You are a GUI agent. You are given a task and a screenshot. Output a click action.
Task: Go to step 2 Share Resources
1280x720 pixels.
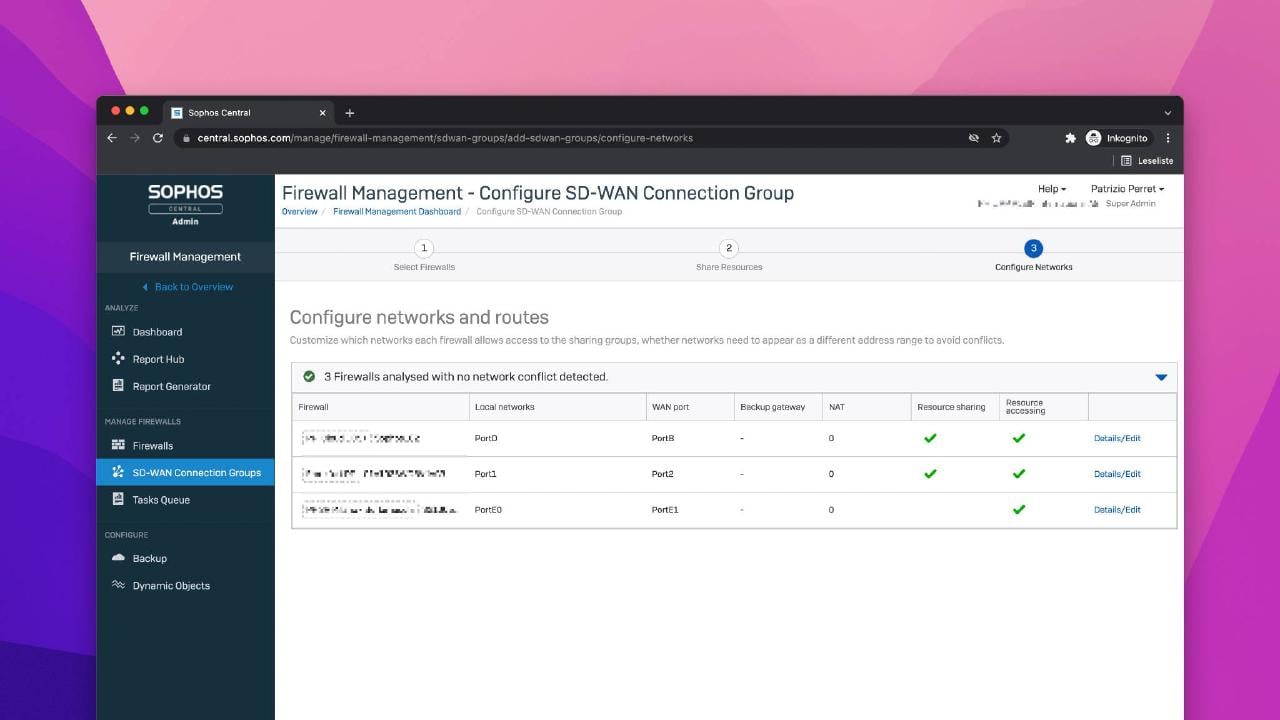tap(729, 248)
